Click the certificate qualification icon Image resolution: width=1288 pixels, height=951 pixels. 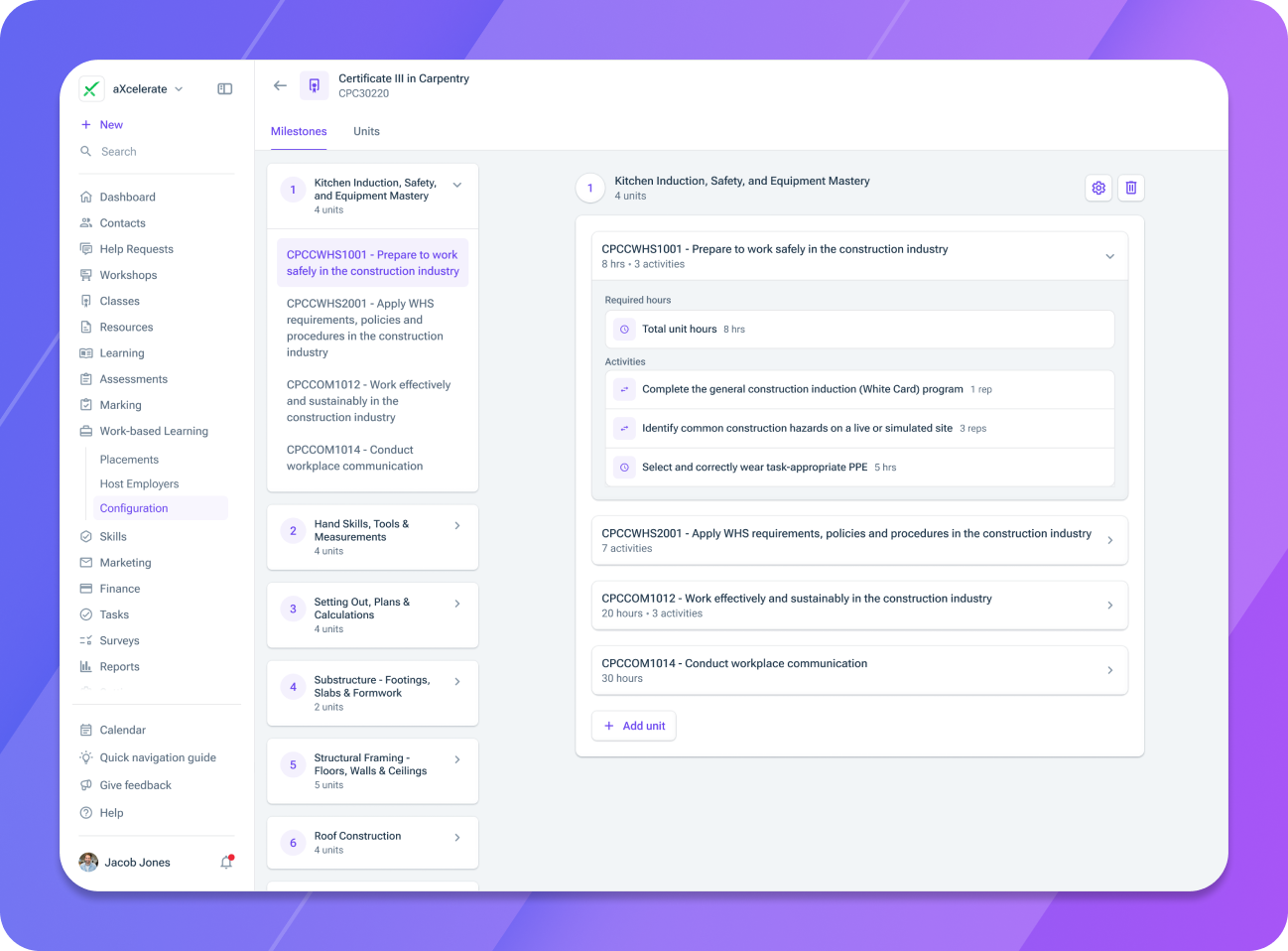point(314,85)
